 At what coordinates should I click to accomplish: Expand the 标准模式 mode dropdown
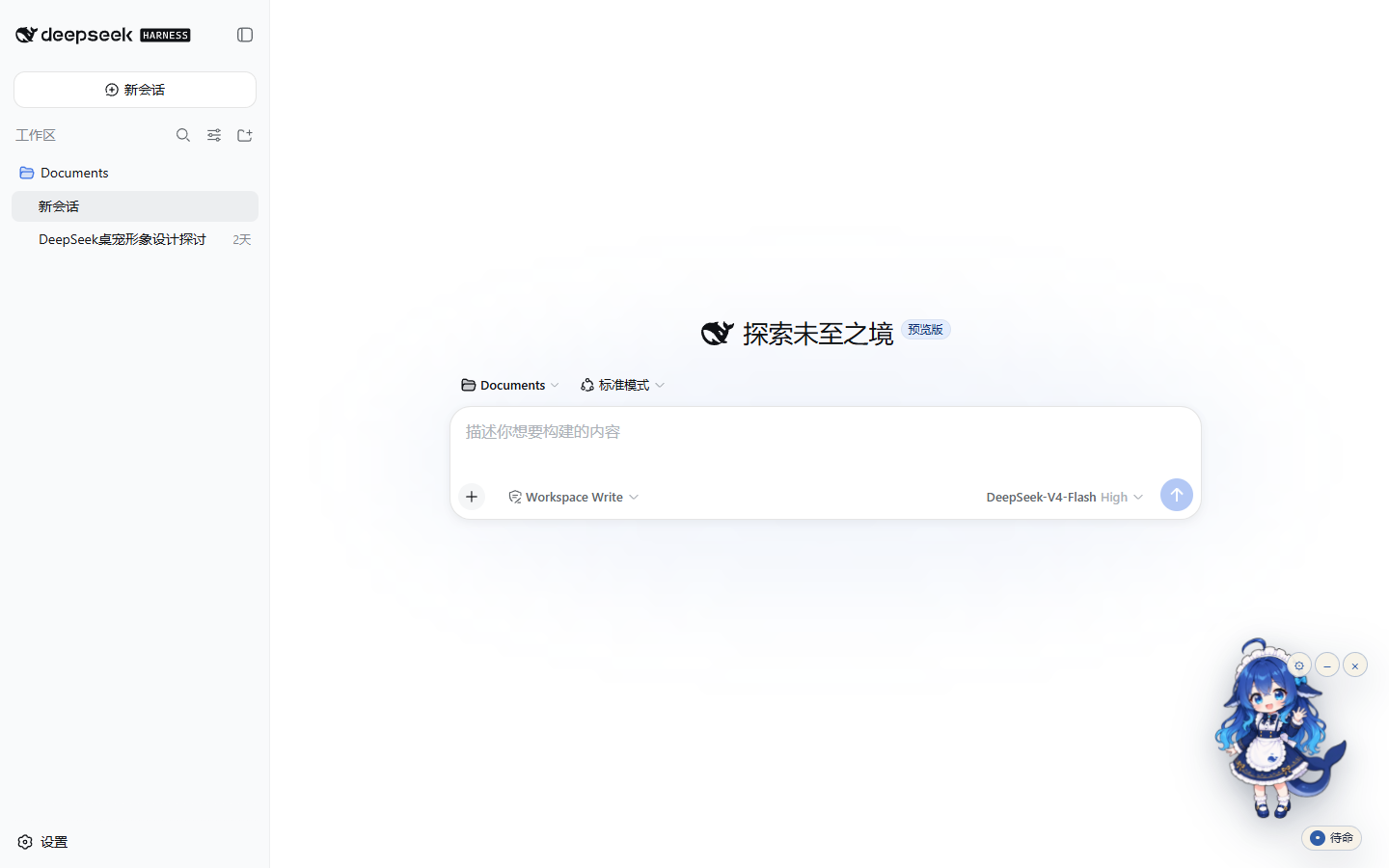(x=623, y=385)
